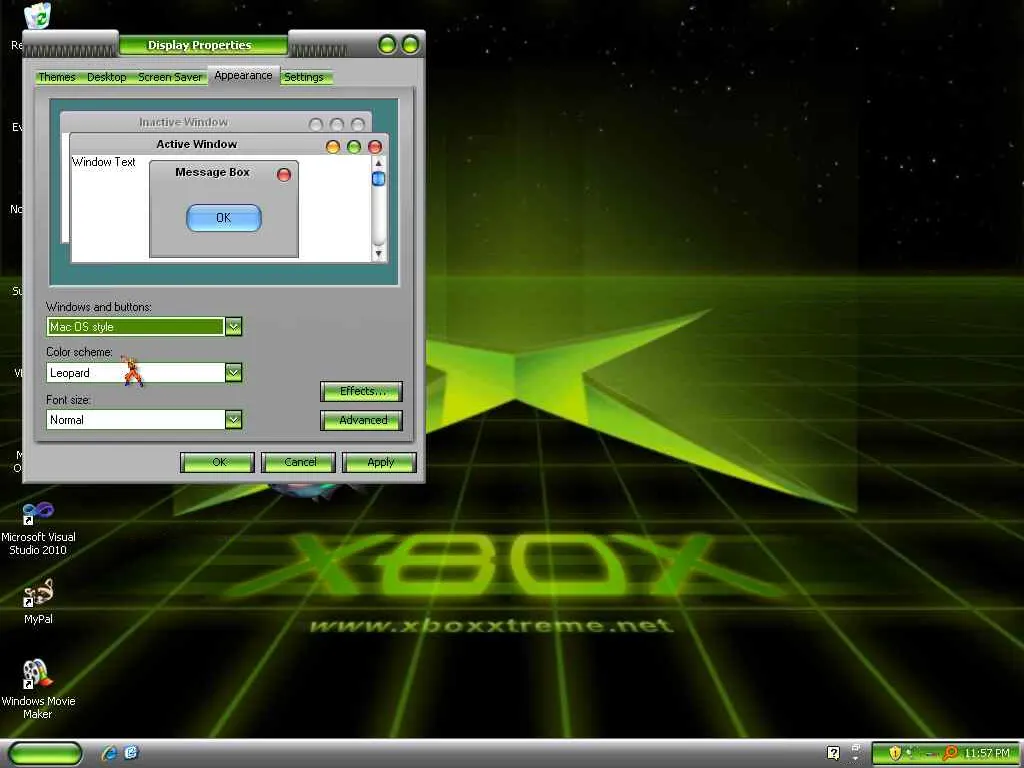Screen dimensions: 1024x768
Task: Open the Windows and buttons dropdown arrow
Action: point(233,327)
